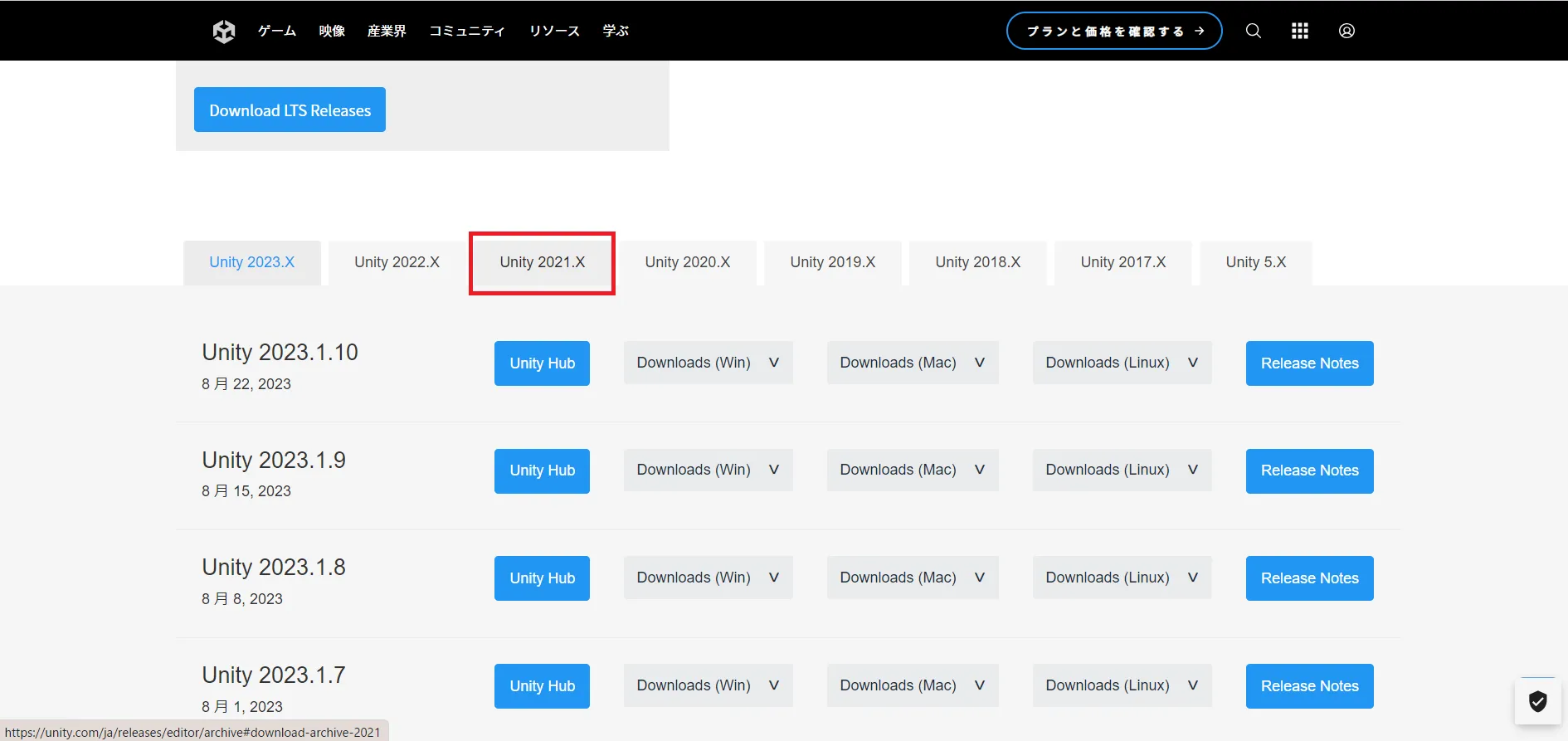Open the apps grid icon
Viewport: 1568px width, 741px height.
1300,31
